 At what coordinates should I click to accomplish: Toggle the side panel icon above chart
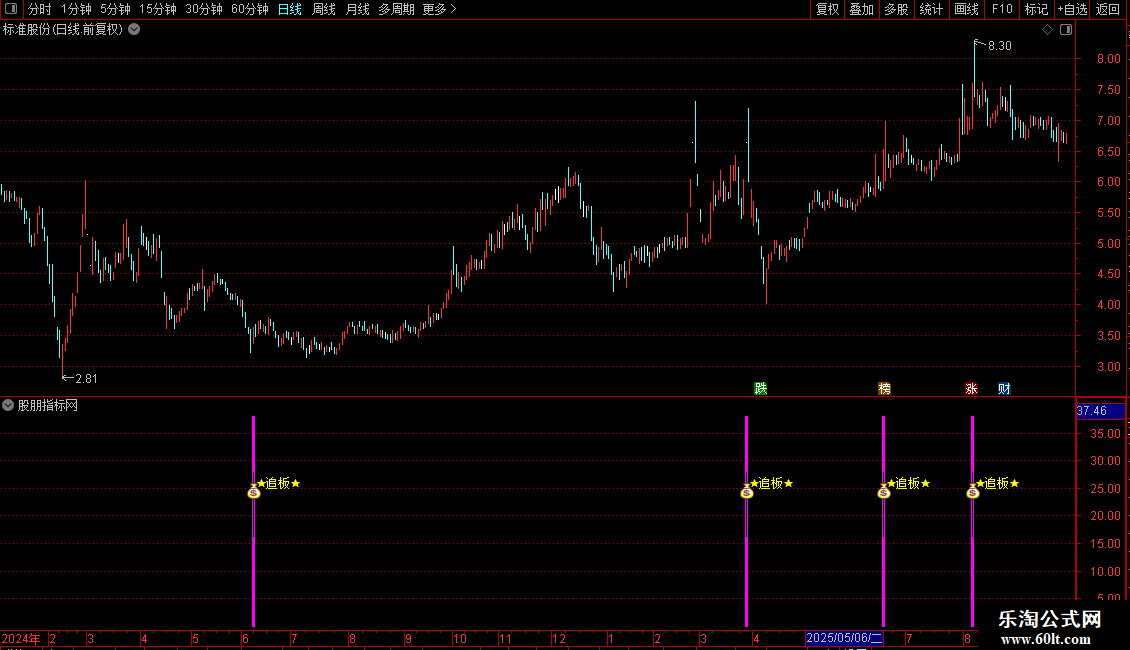point(1066,30)
